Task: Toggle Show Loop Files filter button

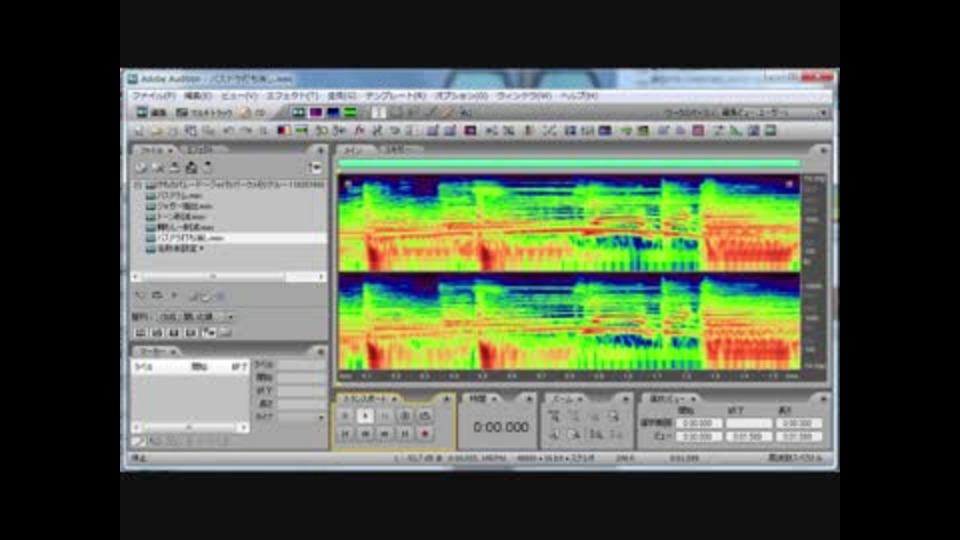Action: [157, 332]
